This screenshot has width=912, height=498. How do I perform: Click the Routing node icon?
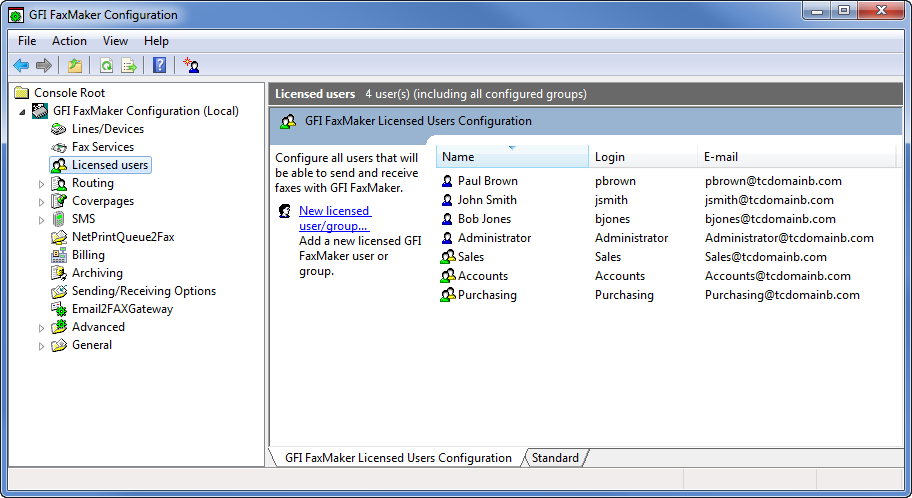(x=59, y=183)
